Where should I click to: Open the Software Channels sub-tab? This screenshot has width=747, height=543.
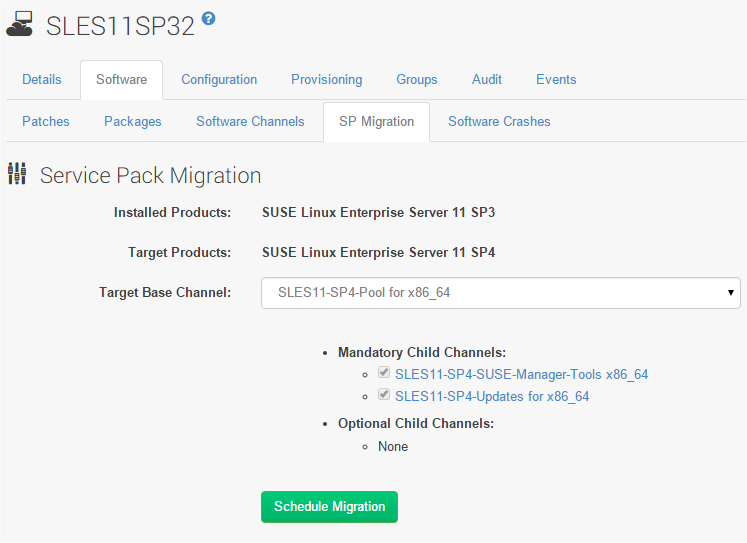[x=250, y=121]
